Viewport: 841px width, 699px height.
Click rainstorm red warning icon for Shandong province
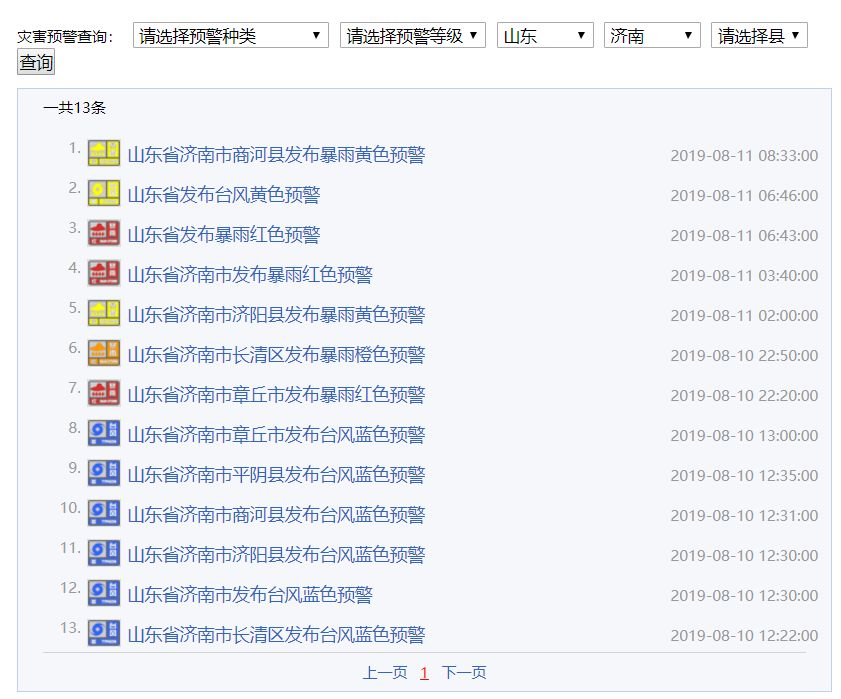point(104,233)
